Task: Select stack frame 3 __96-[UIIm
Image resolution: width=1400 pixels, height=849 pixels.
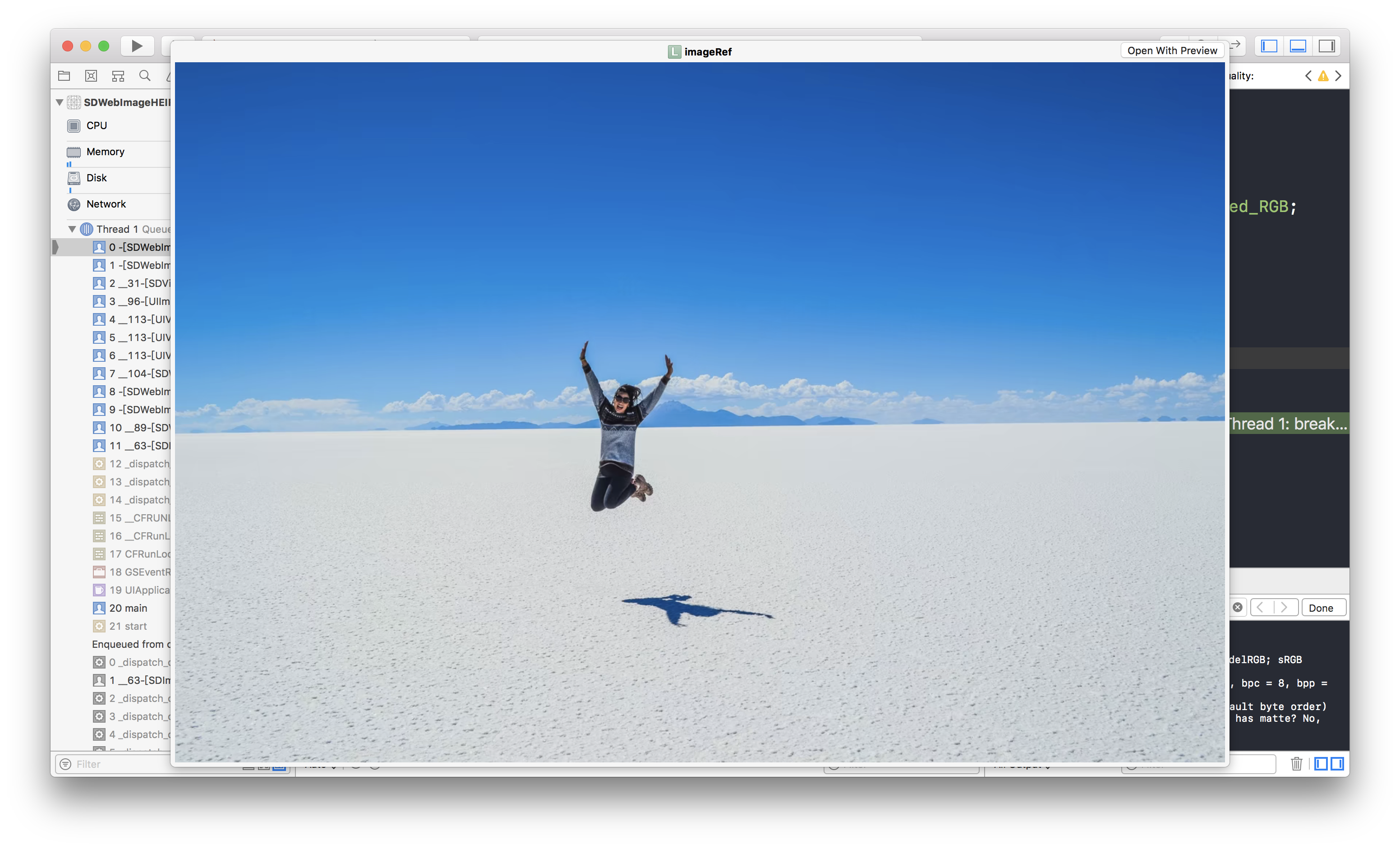Action: 111,301
